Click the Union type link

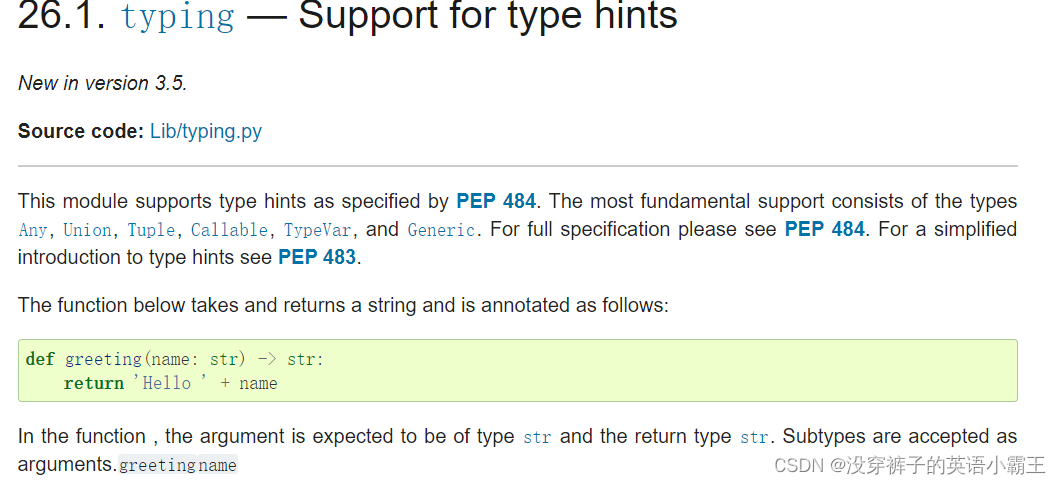point(87,230)
